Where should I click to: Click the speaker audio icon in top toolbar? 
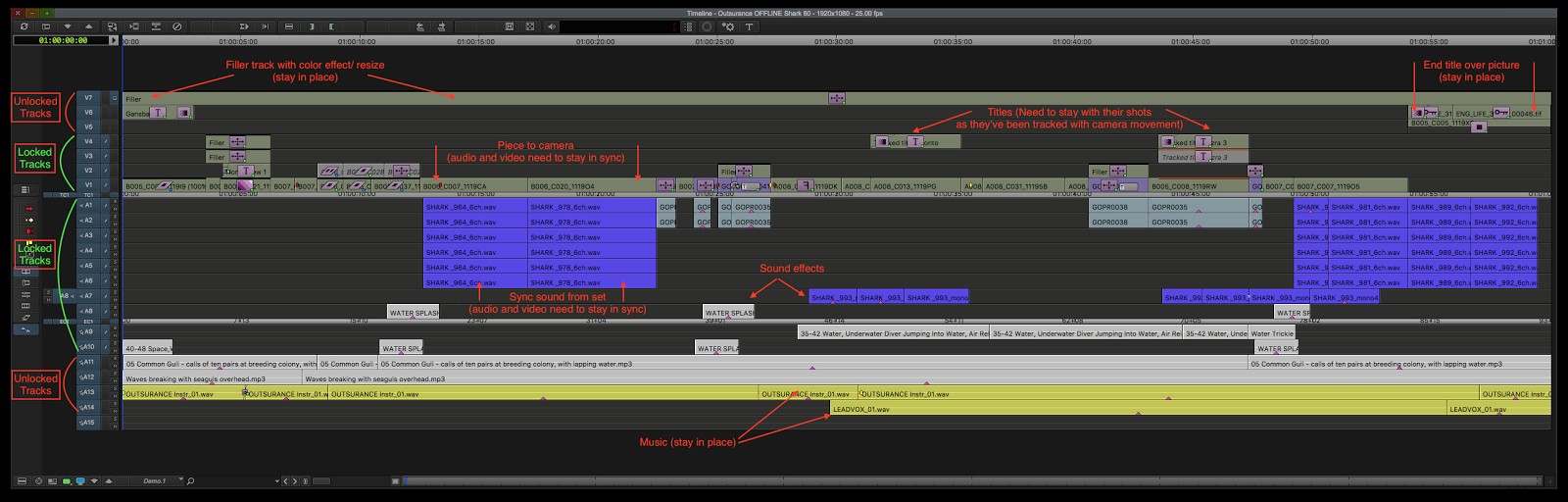click(x=552, y=26)
